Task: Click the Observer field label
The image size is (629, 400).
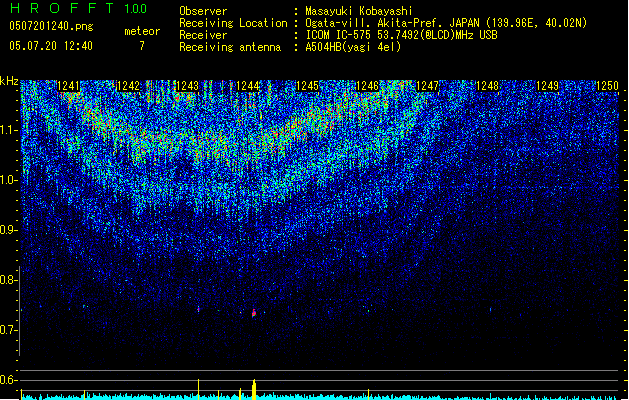Action: click(x=203, y=11)
